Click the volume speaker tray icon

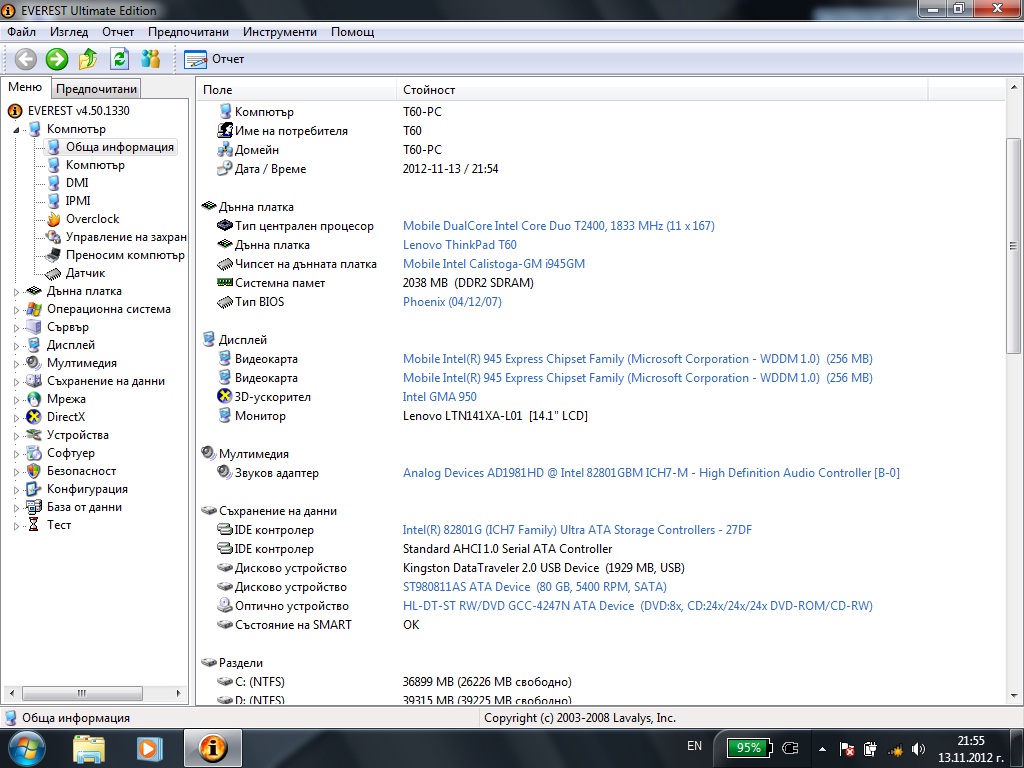point(918,749)
